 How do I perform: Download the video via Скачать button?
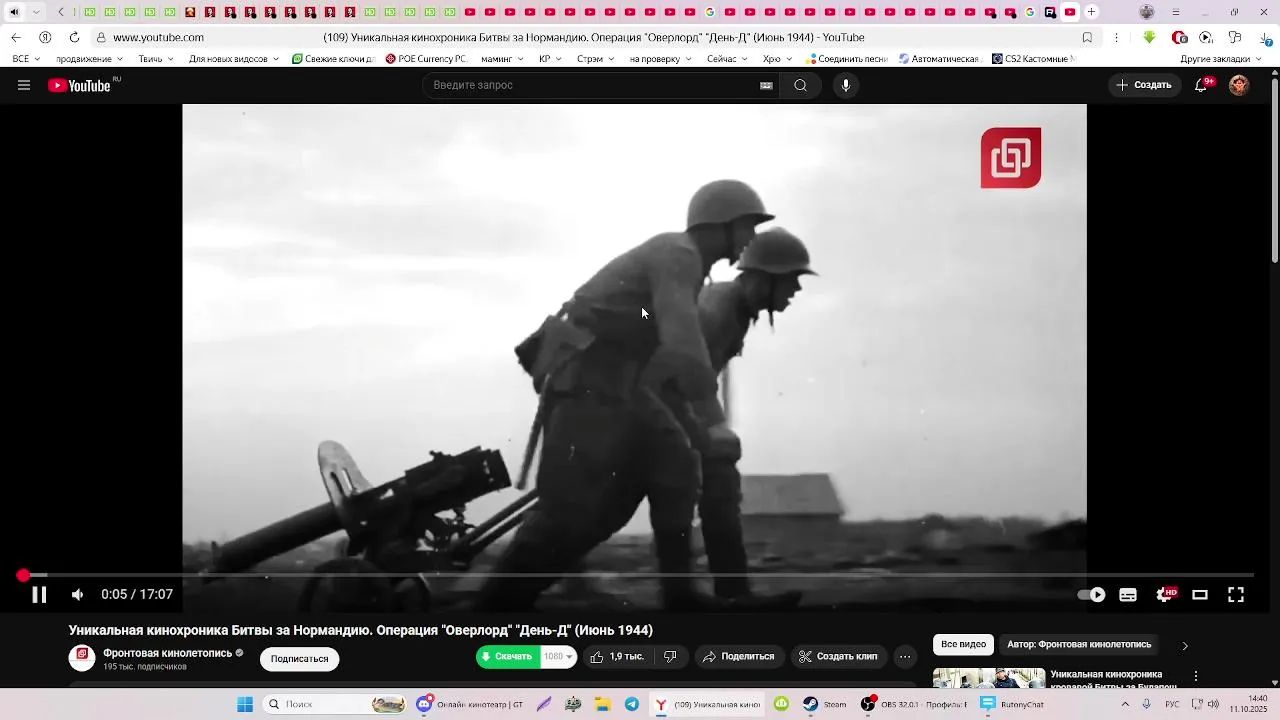(x=507, y=657)
